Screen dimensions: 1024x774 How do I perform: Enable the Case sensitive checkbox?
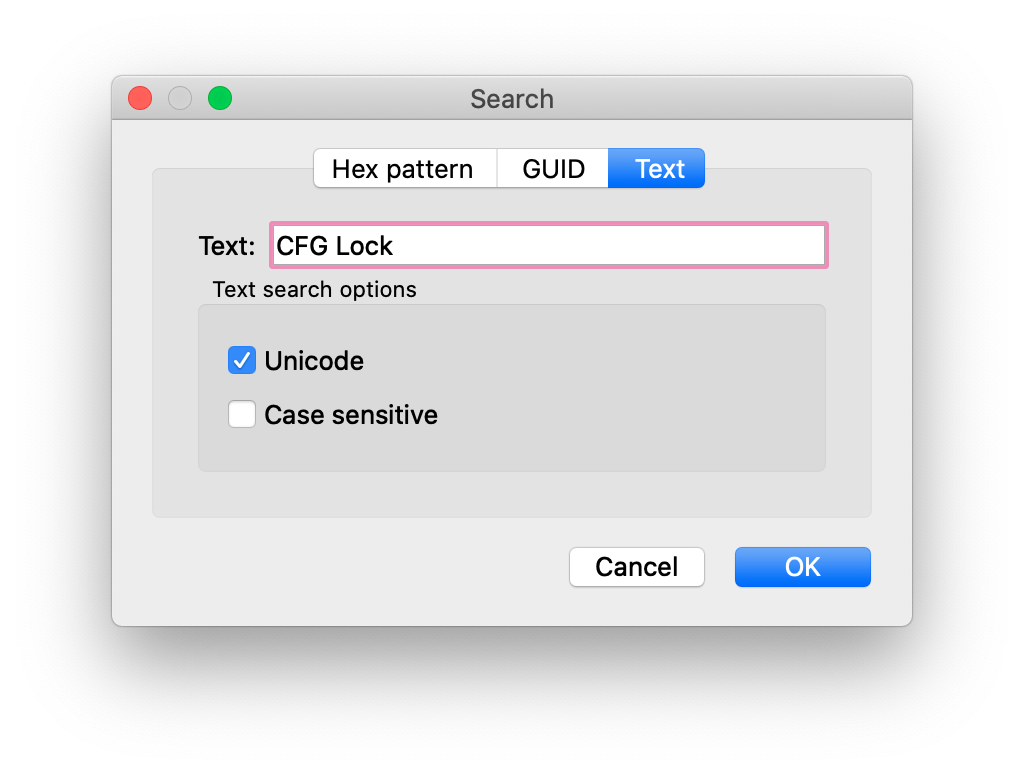pyautogui.click(x=242, y=414)
